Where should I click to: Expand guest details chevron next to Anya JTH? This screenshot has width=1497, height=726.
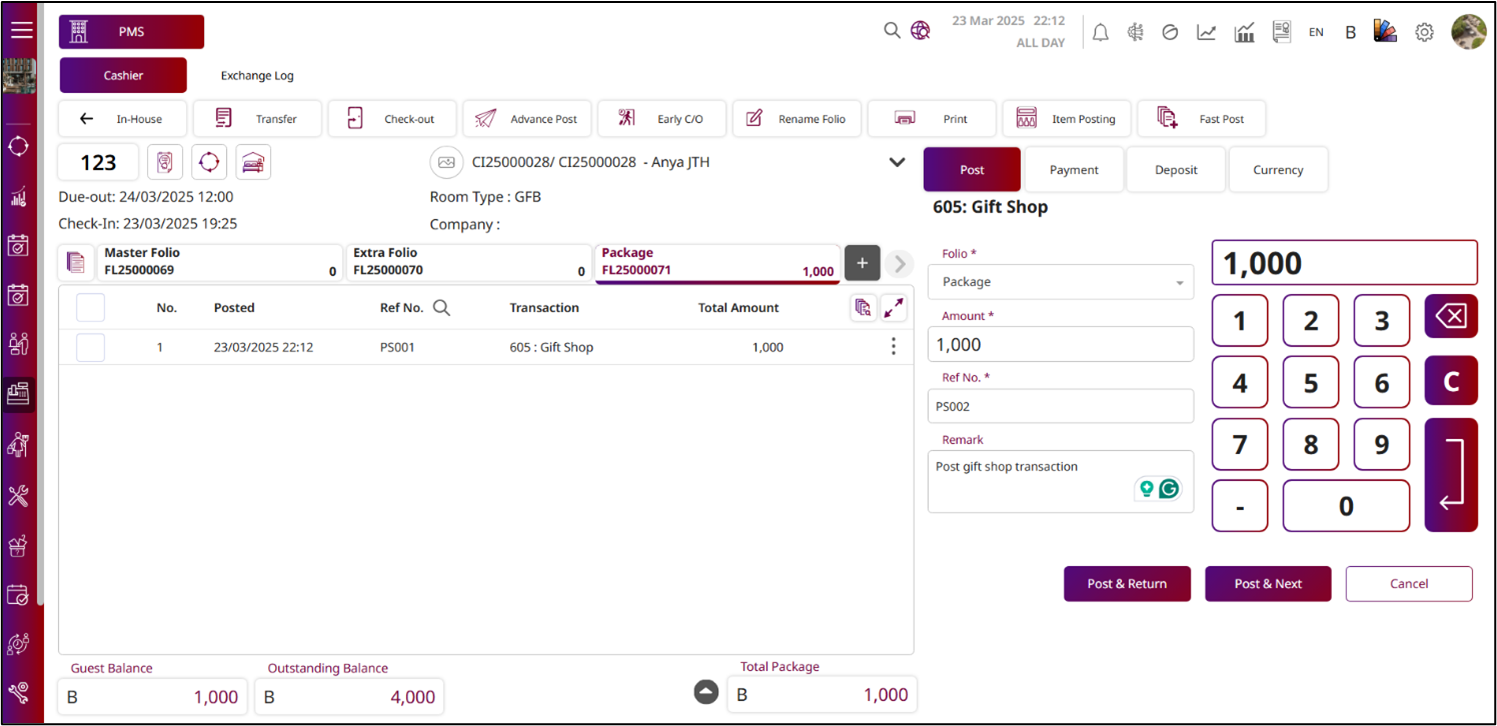tap(897, 162)
